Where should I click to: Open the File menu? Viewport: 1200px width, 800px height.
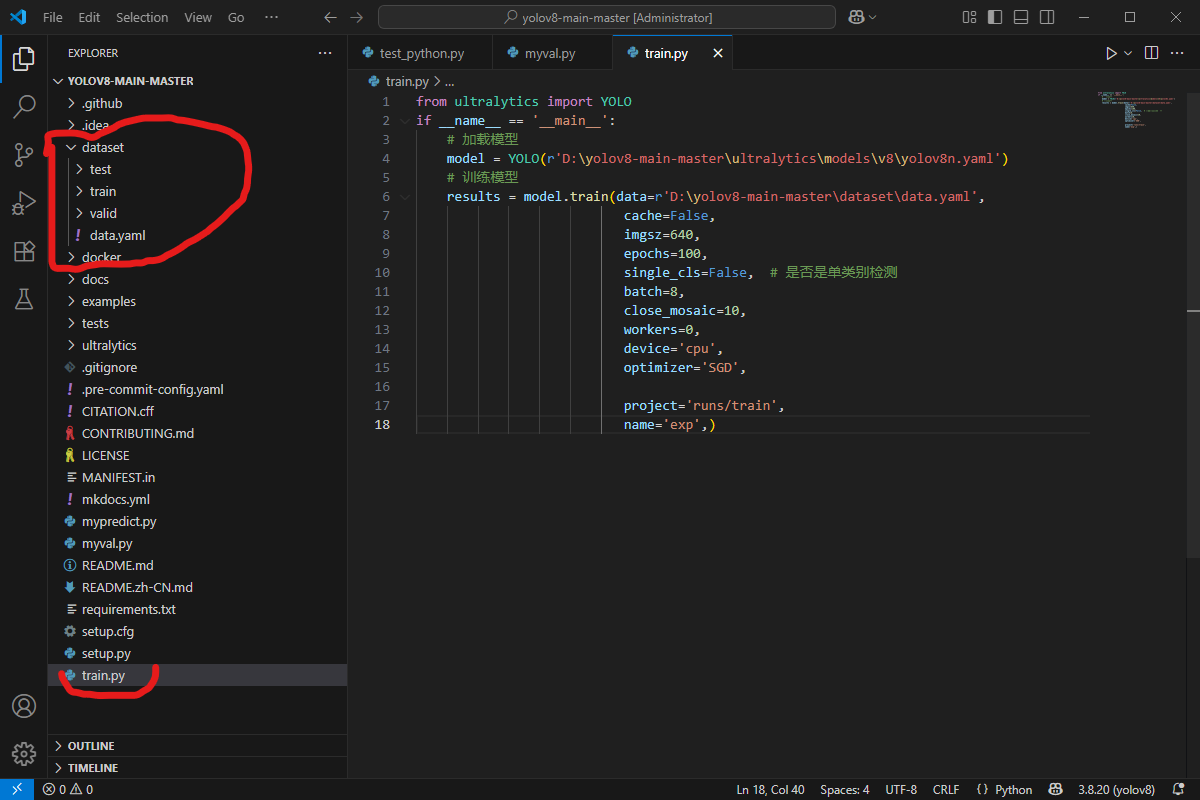pos(53,17)
